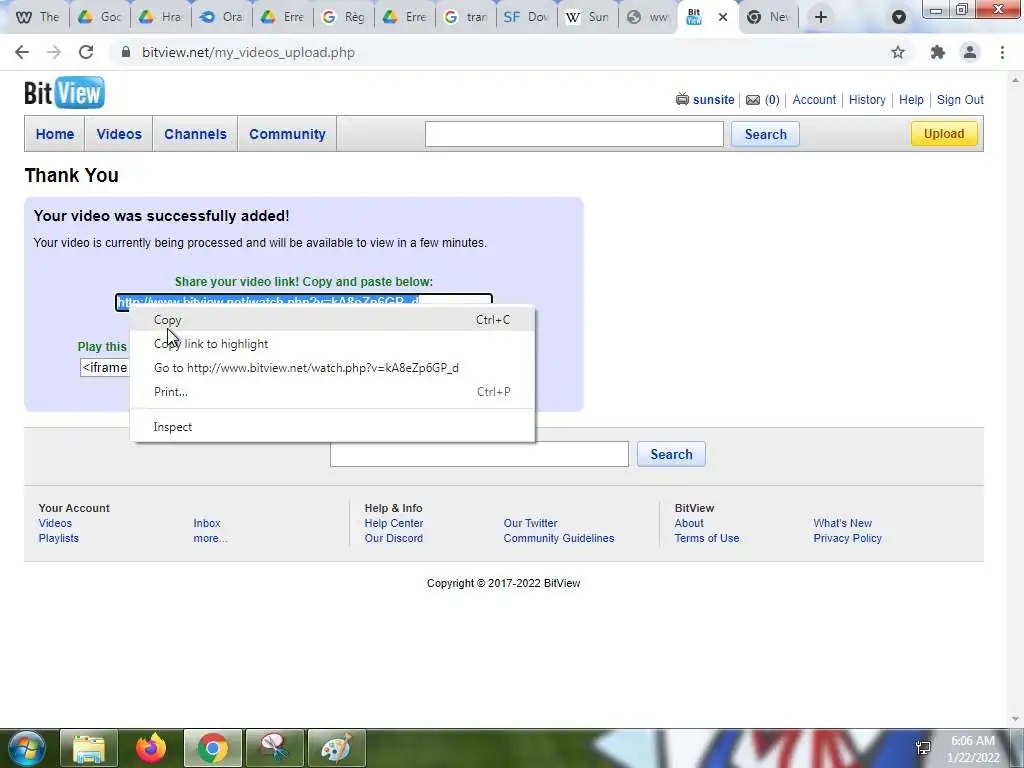Viewport: 1024px width, 768px height.
Task: Open footer Videos link
Action: pyautogui.click(x=55, y=523)
